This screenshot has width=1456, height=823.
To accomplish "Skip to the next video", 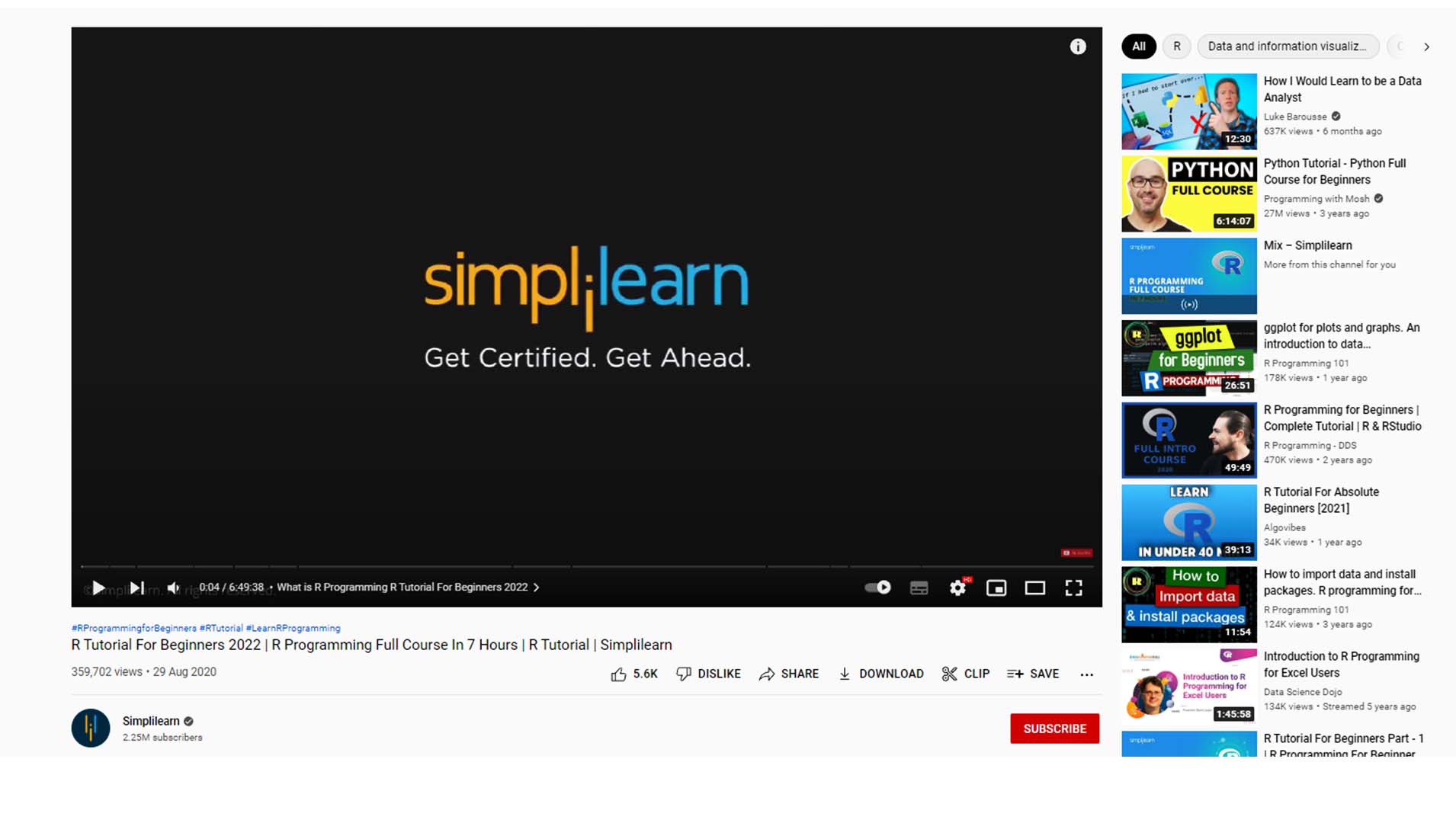I will (x=137, y=588).
